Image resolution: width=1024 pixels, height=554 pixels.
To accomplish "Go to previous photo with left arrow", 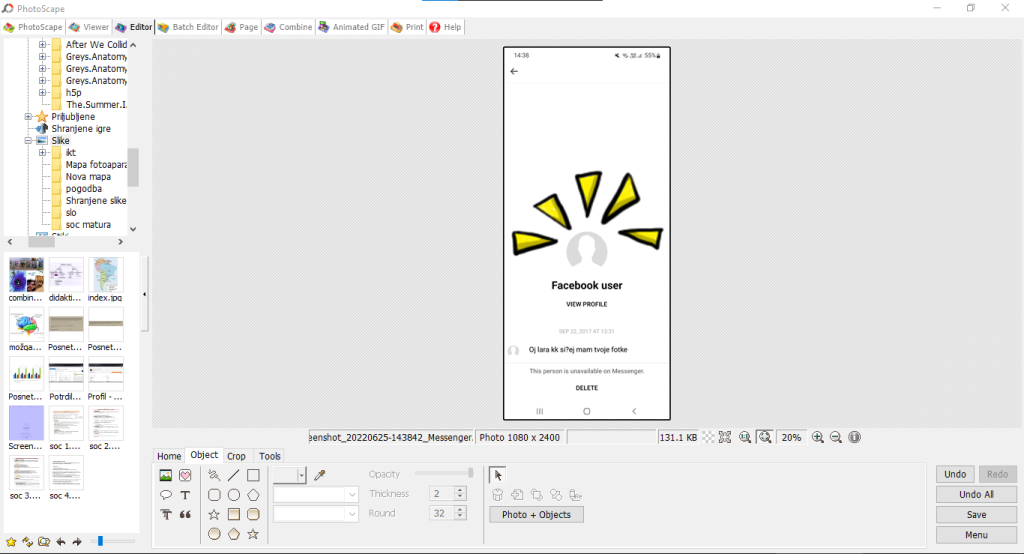I will tap(61, 542).
